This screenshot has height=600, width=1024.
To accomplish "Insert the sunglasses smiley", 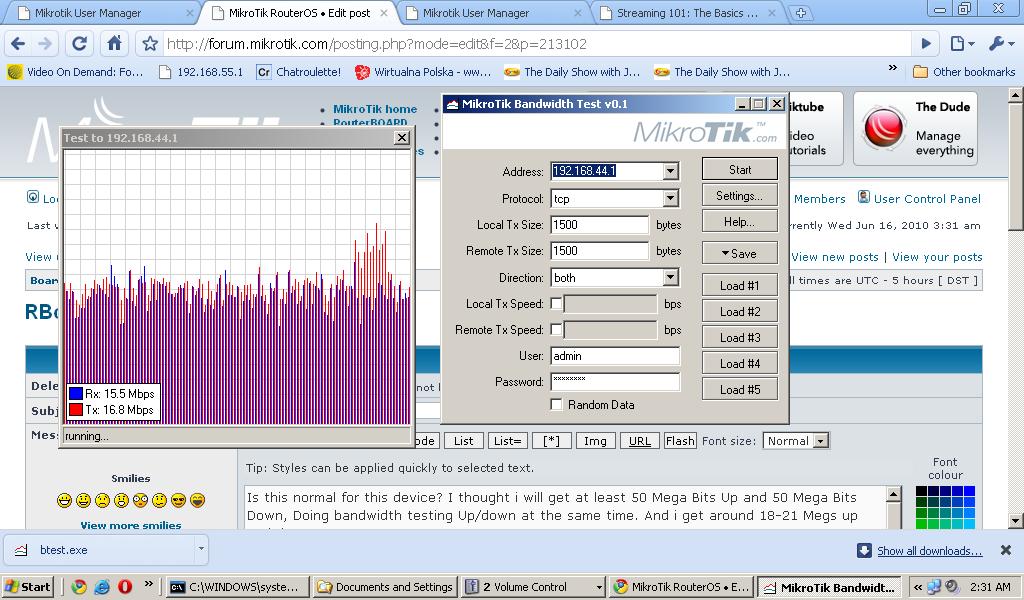I will click(178, 500).
